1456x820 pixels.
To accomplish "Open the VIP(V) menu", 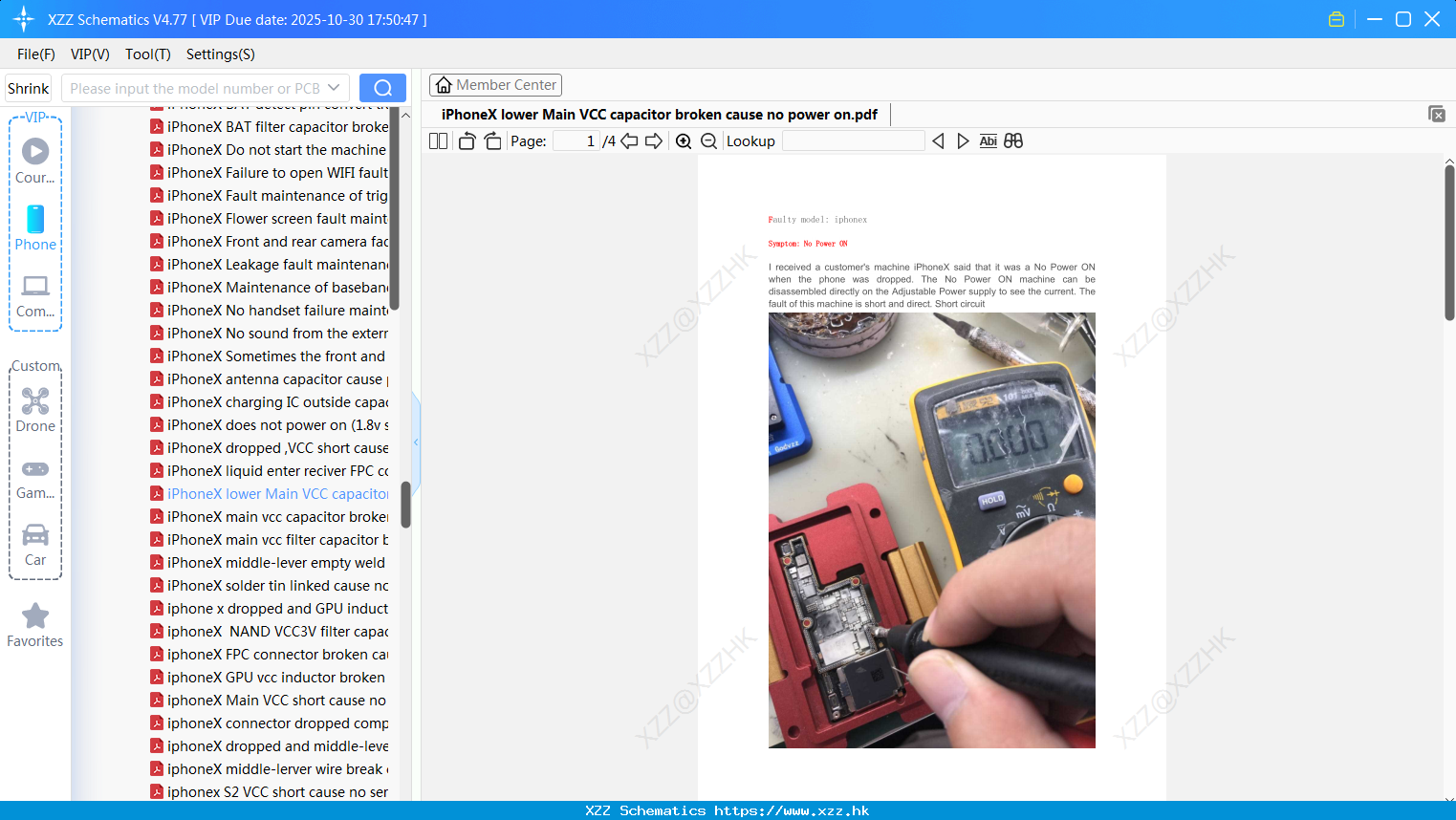I will click(x=90, y=54).
